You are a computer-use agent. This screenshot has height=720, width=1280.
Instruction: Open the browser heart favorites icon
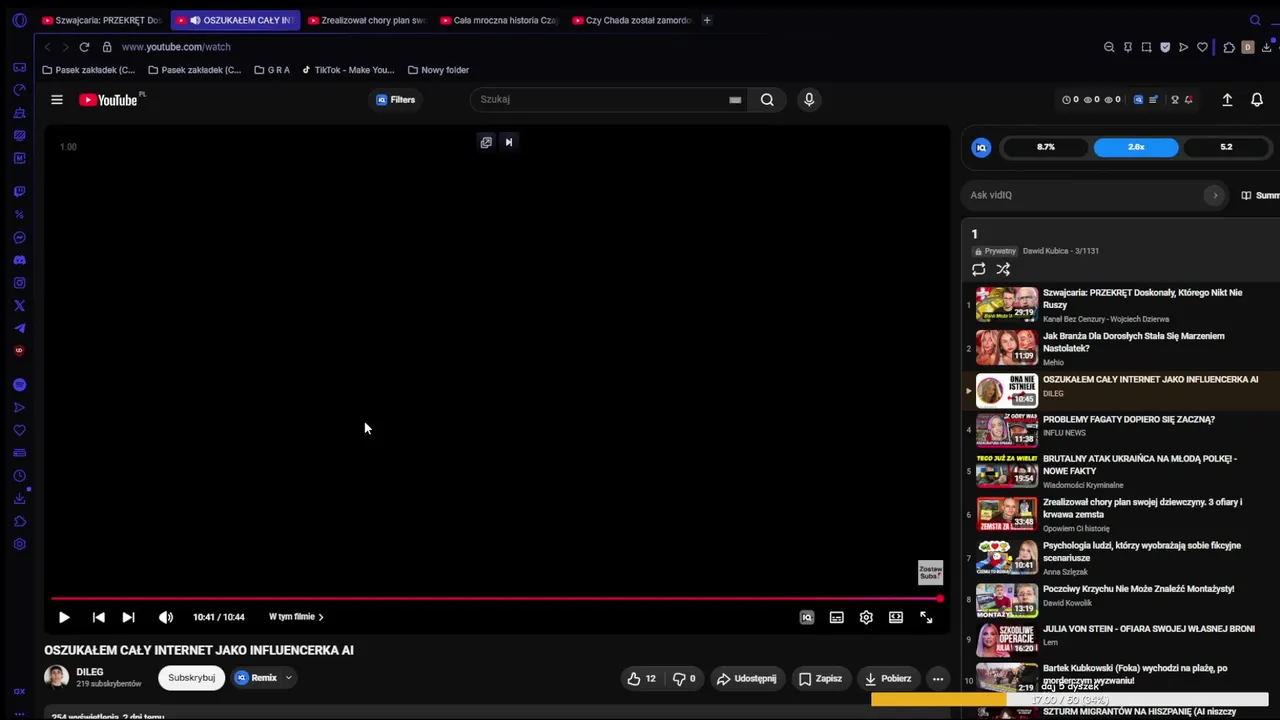(x=1202, y=47)
